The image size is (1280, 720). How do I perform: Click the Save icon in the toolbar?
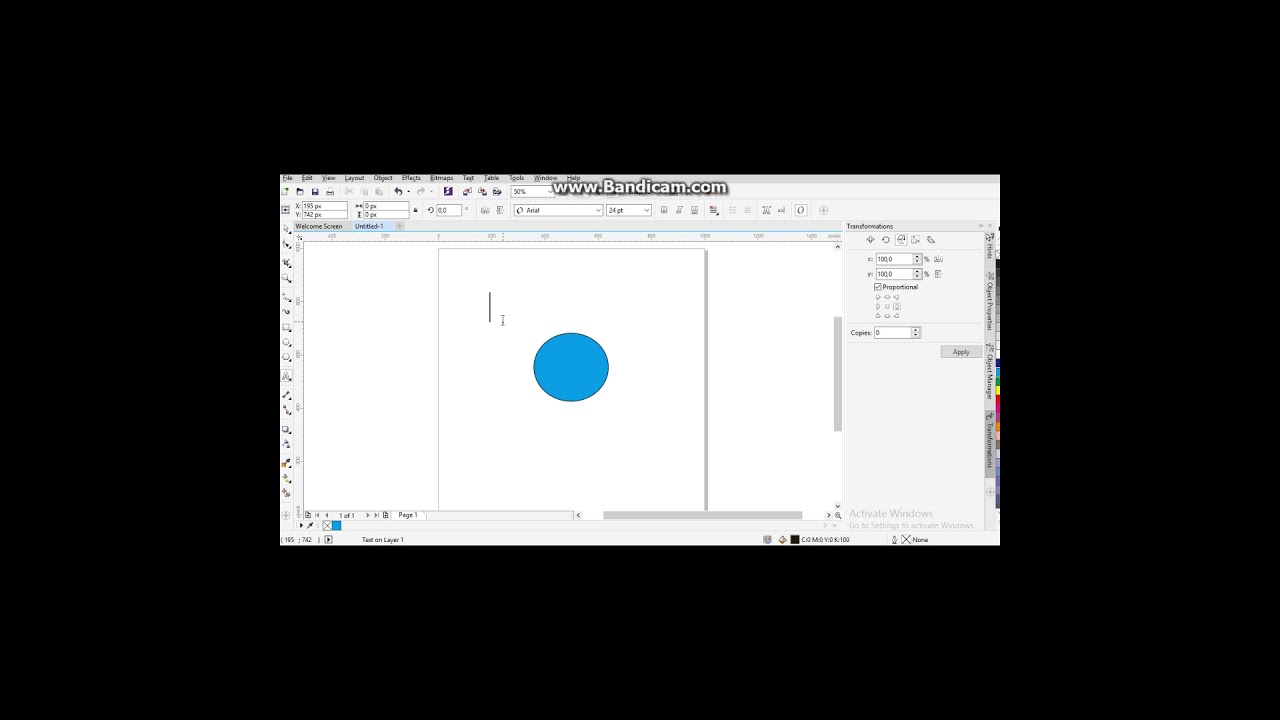click(x=315, y=192)
